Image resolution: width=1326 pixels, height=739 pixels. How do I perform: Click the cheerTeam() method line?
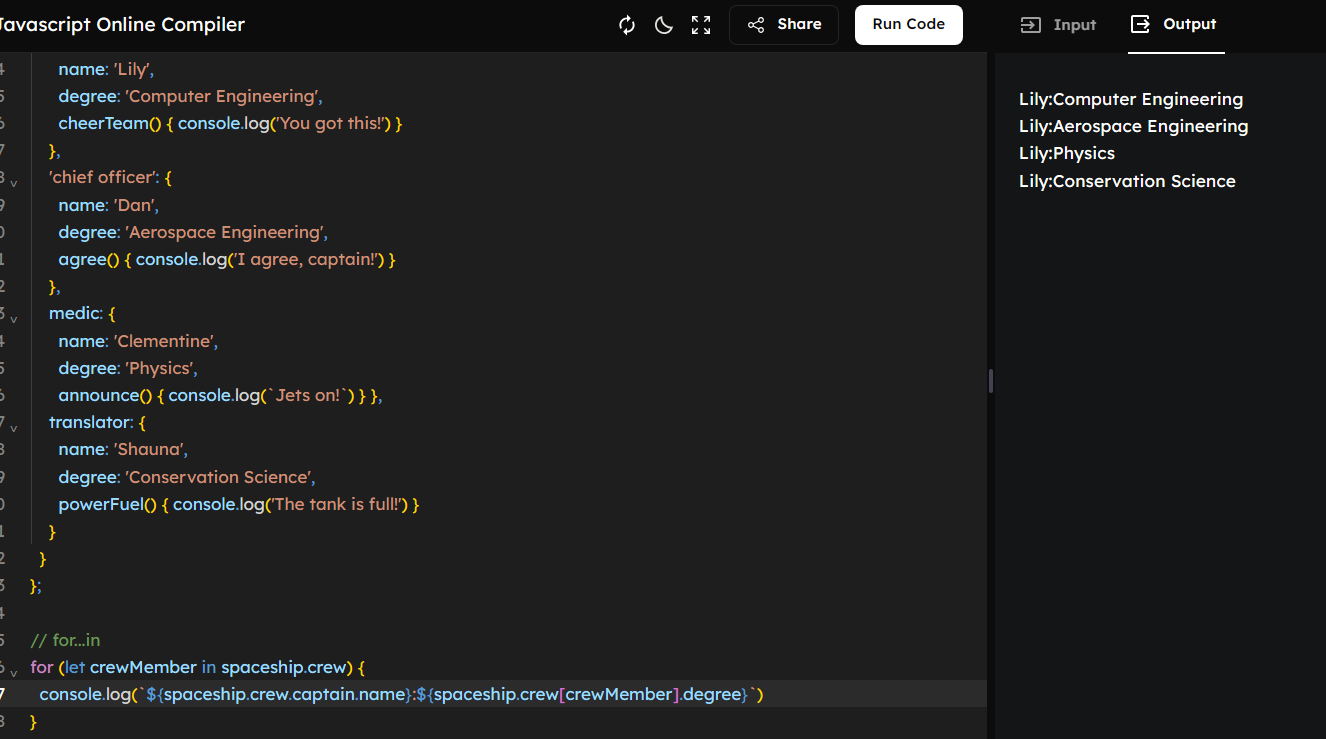pyautogui.click(x=230, y=123)
